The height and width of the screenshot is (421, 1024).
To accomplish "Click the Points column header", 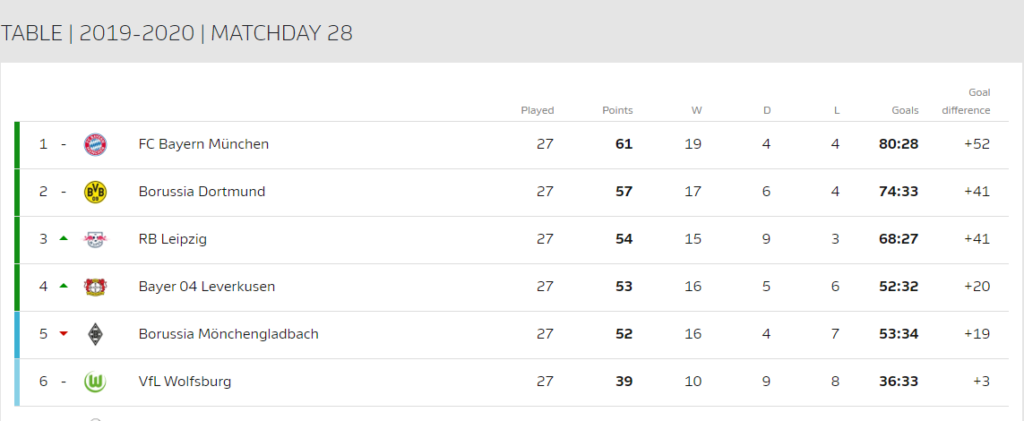I will pyautogui.click(x=617, y=110).
